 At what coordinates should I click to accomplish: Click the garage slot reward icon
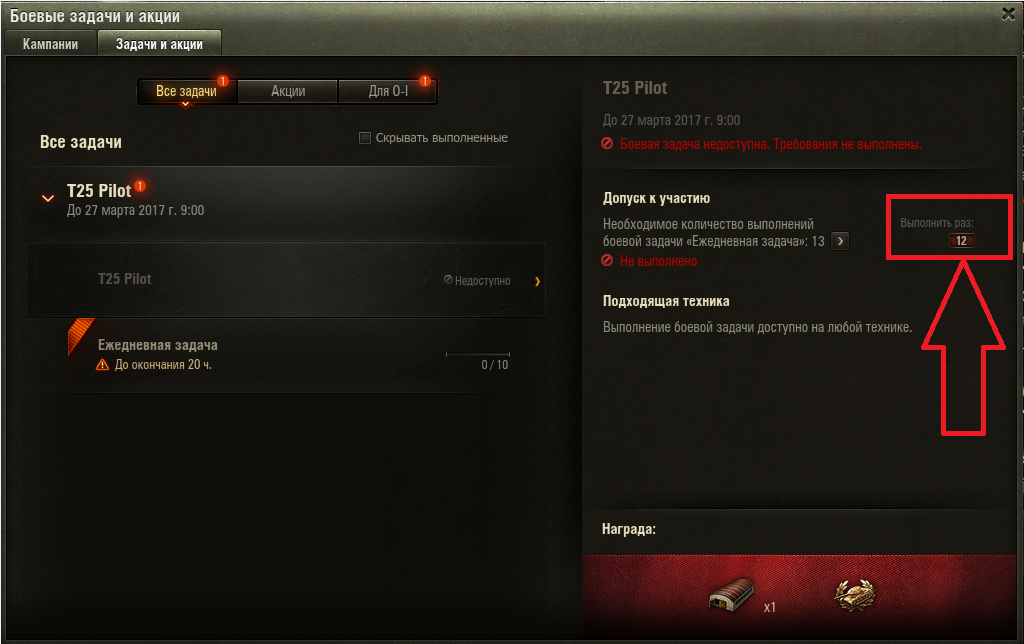coord(731,595)
